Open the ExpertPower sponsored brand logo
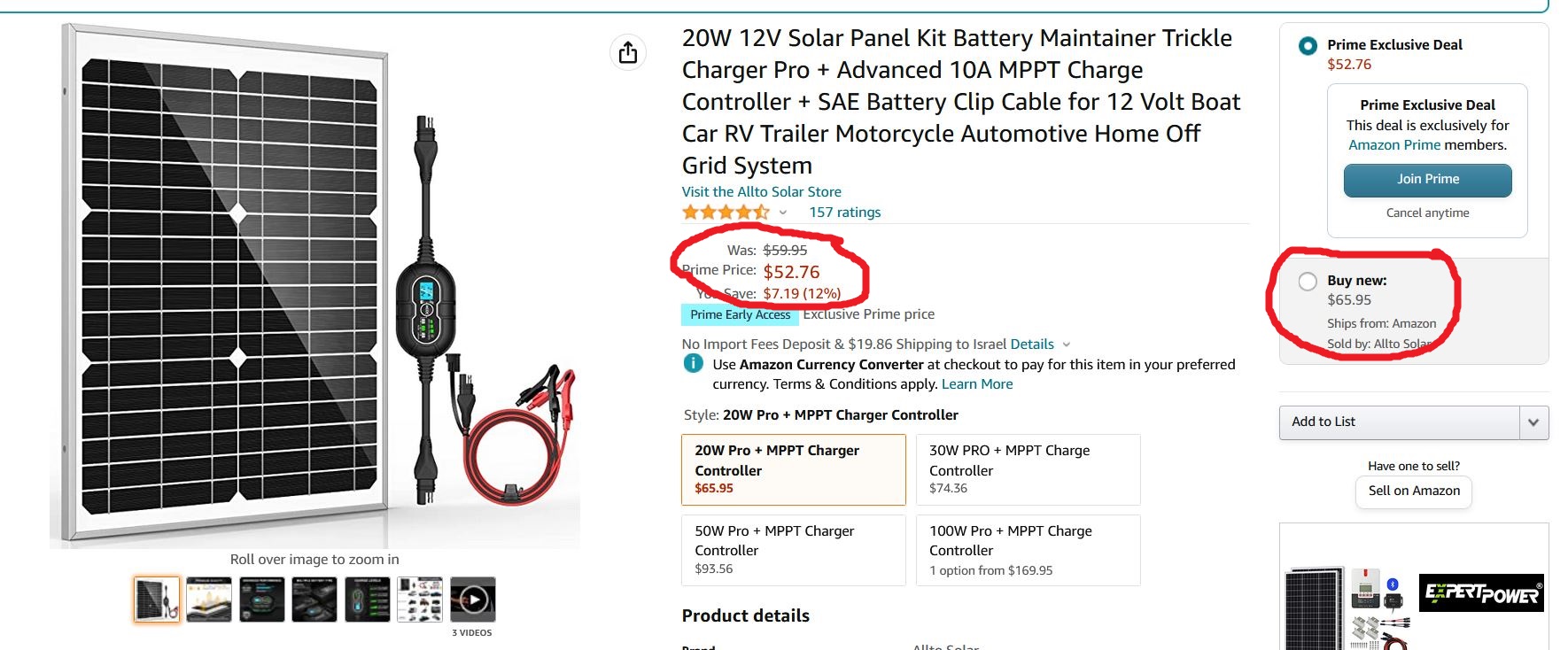Image resolution: width=1568 pixels, height=650 pixels. click(x=1483, y=593)
